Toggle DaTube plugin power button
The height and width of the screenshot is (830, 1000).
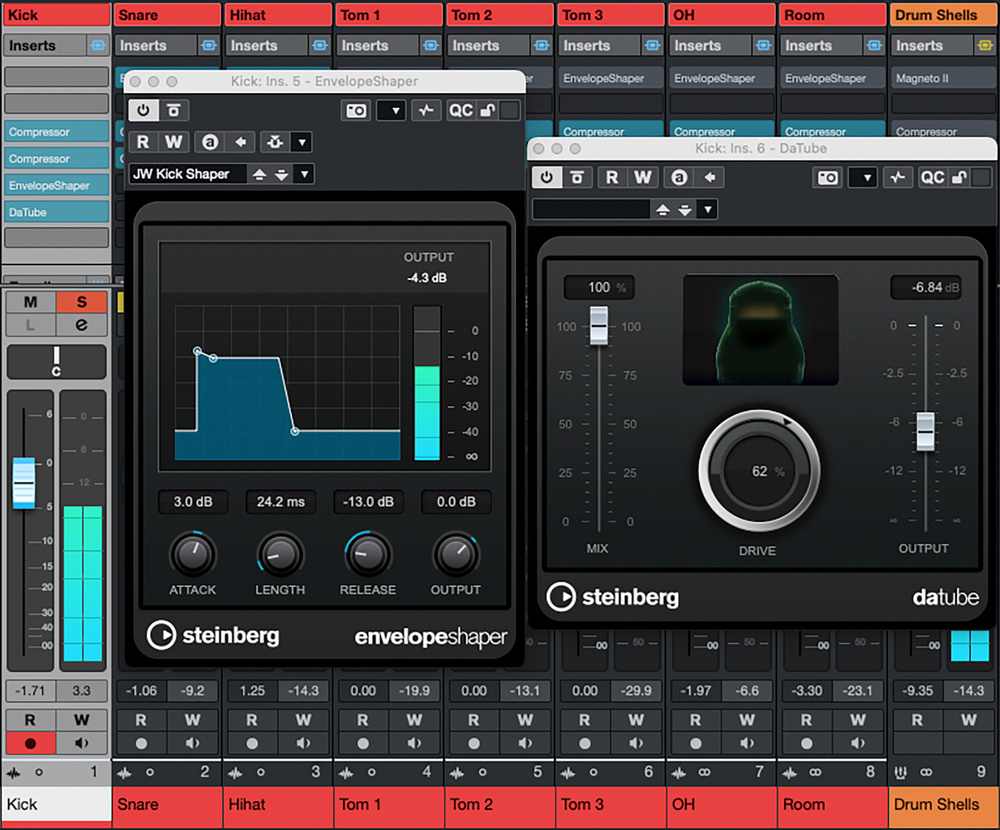pyautogui.click(x=547, y=177)
